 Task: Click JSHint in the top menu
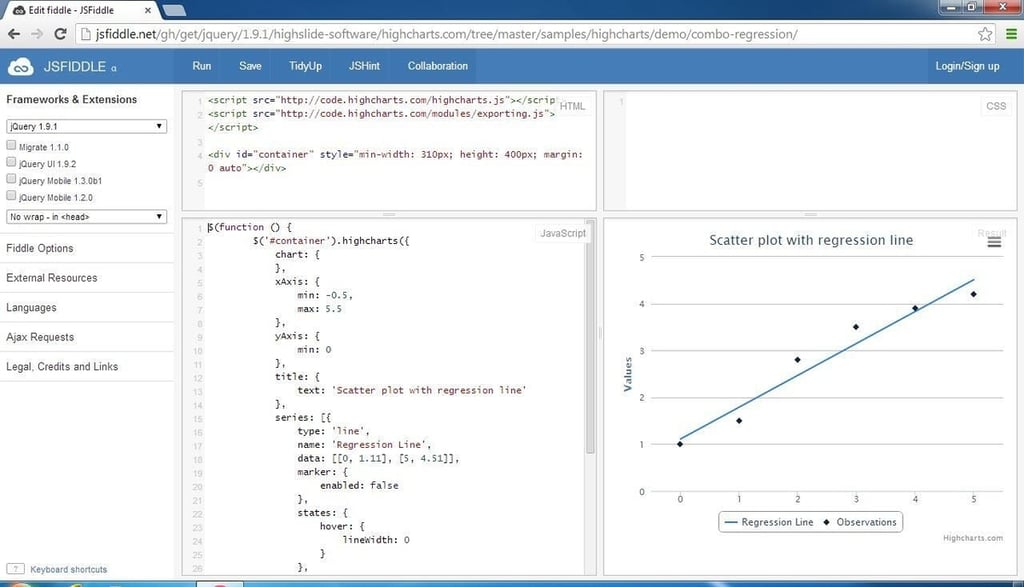364,66
